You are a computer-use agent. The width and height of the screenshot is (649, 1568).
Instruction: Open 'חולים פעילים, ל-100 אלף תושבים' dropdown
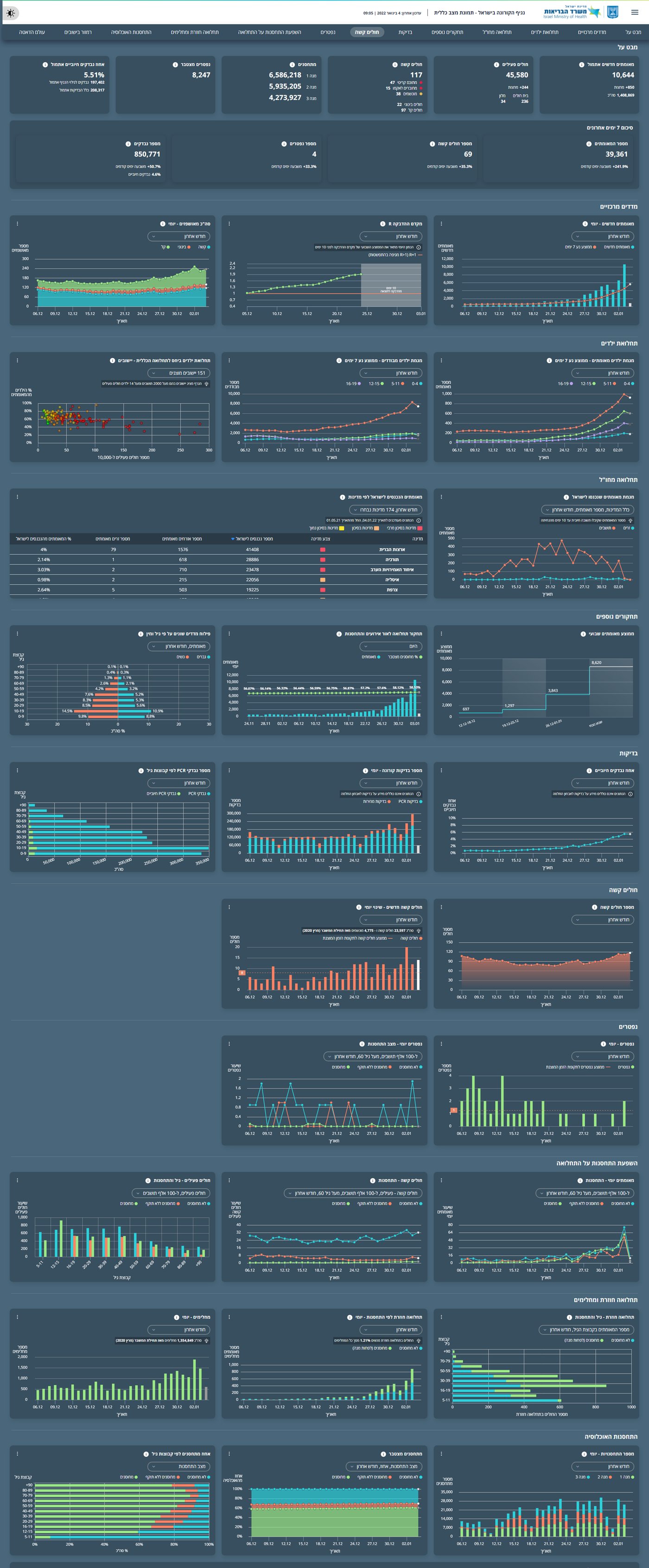click(x=171, y=1193)
